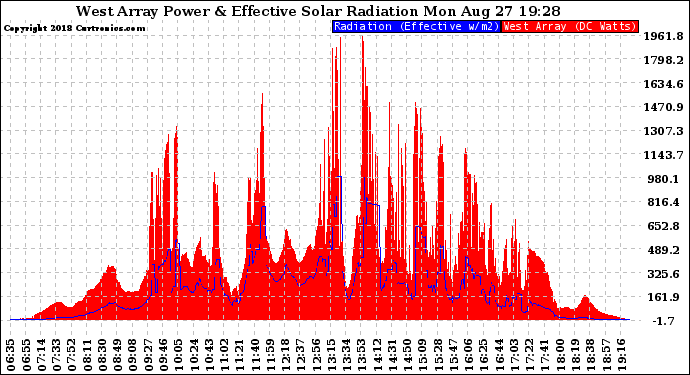Select the 1798.2 y-axis label

pyautogui.click(x=664, y=60)
